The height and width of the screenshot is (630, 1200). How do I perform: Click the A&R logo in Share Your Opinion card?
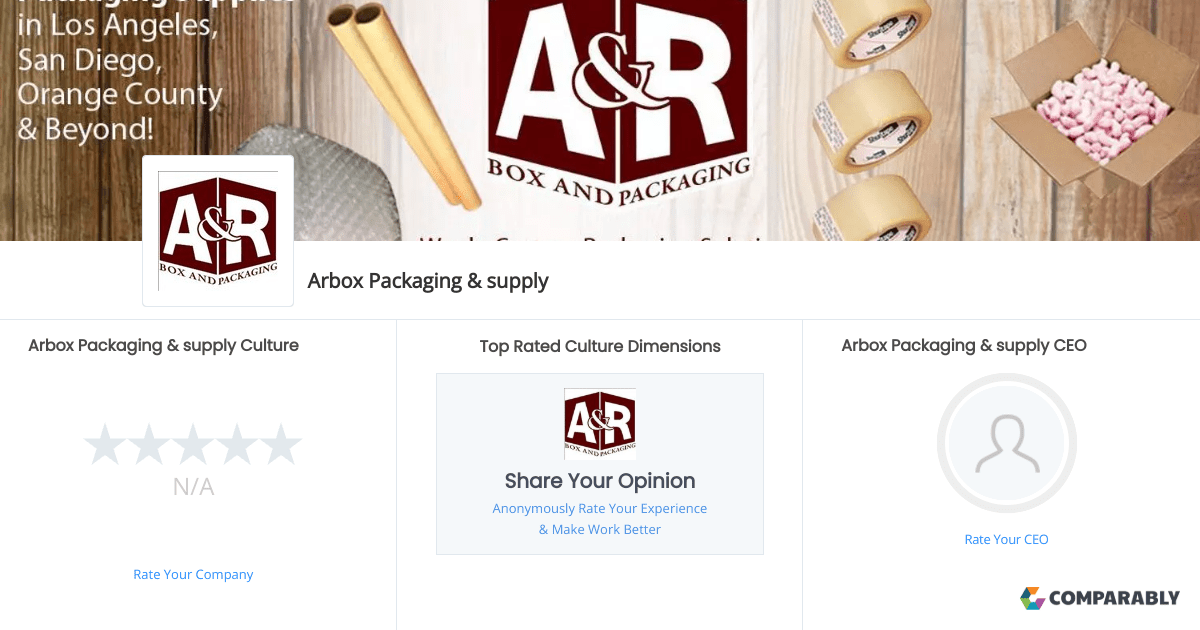600,424
